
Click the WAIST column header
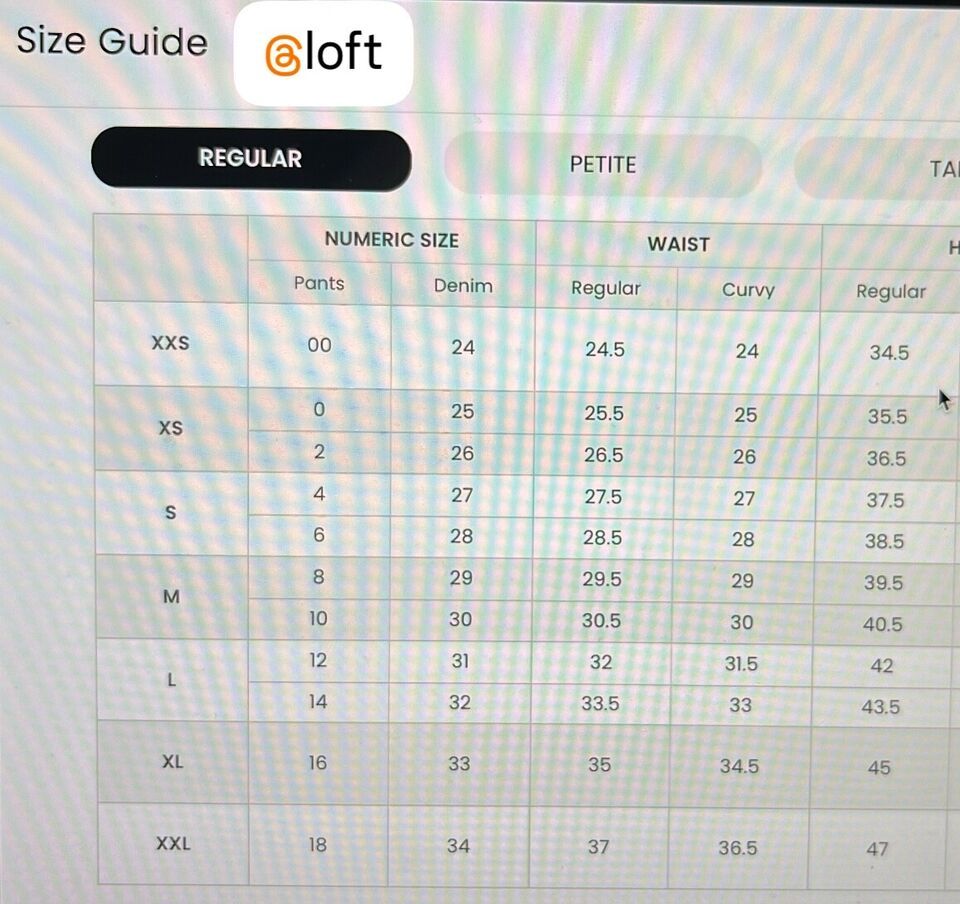678,244
